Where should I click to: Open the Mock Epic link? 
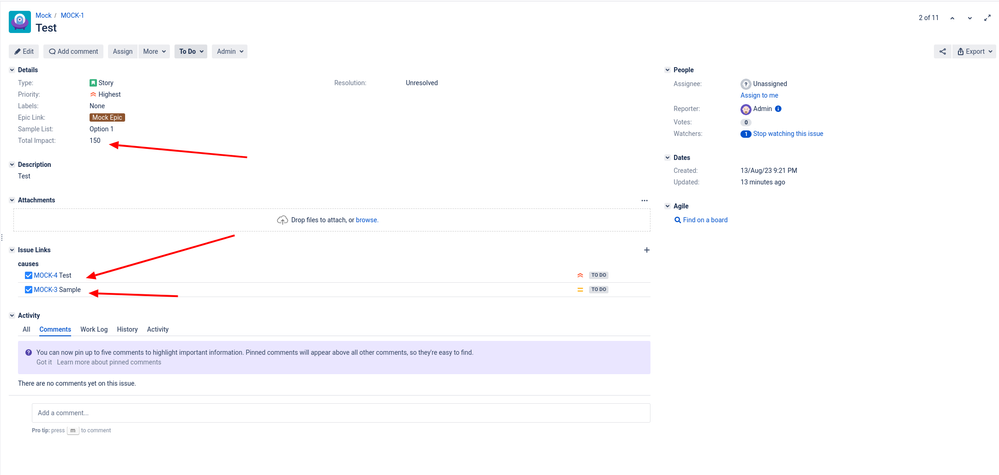click(x=107, y=118)
